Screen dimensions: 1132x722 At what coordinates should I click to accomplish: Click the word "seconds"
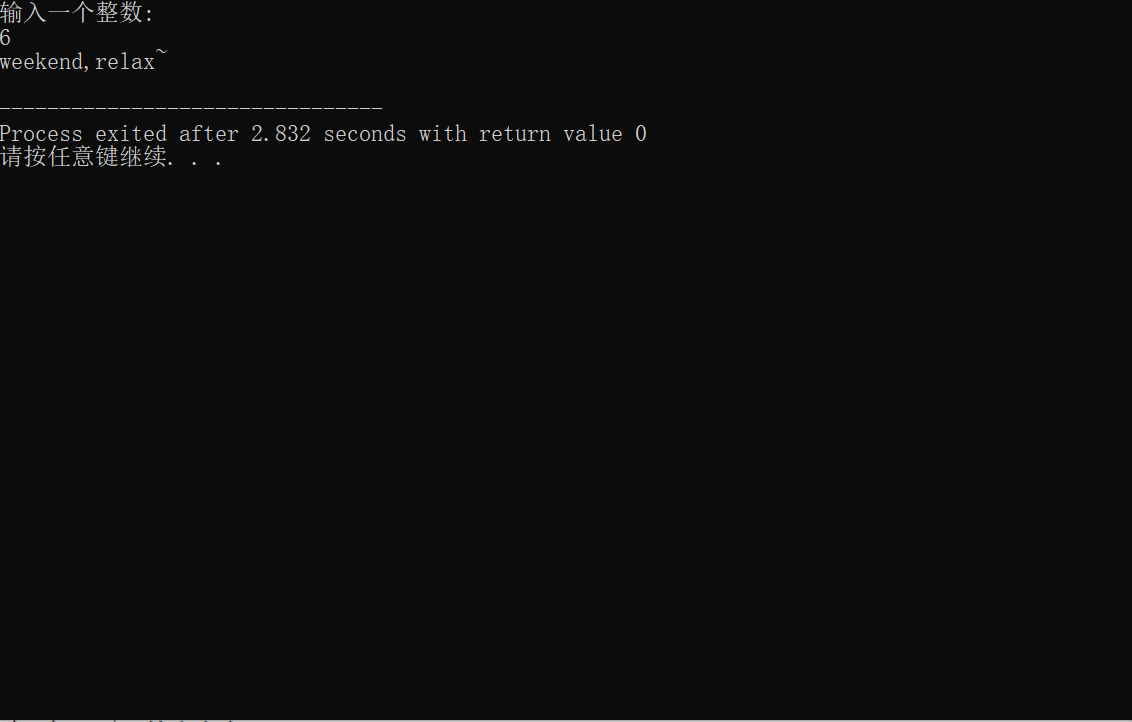pos(365,134)
